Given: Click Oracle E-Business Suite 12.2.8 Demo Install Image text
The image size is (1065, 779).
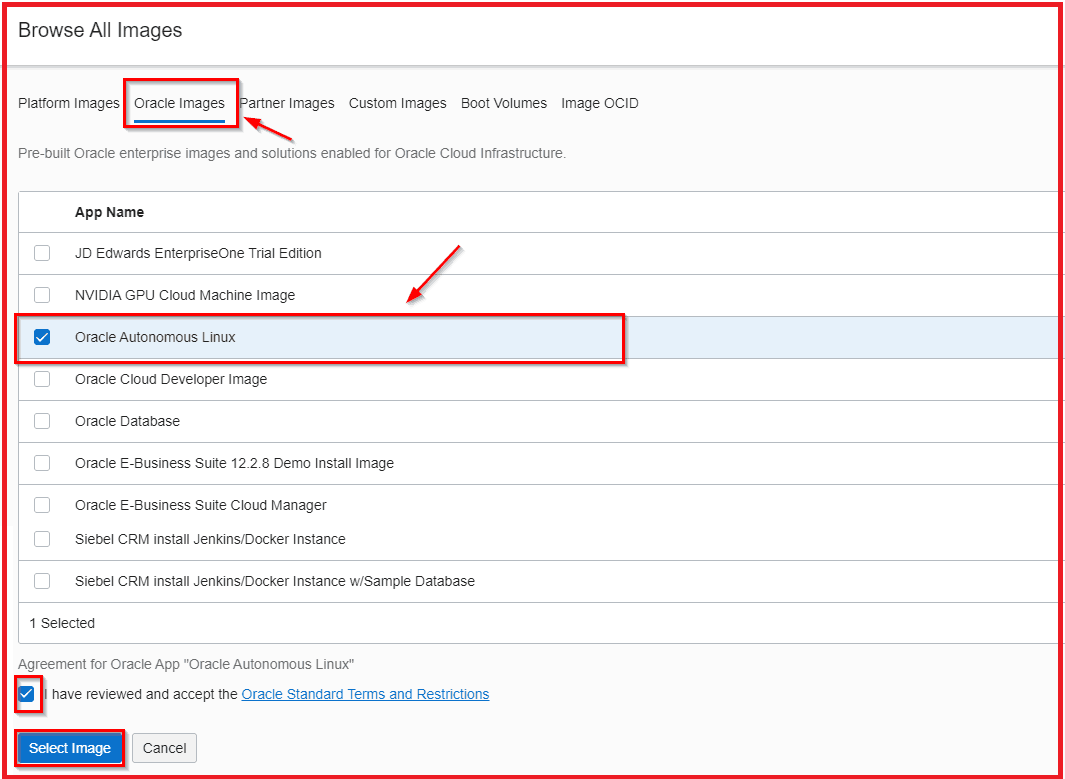Looking at the screenshot, I should point(234,463).
